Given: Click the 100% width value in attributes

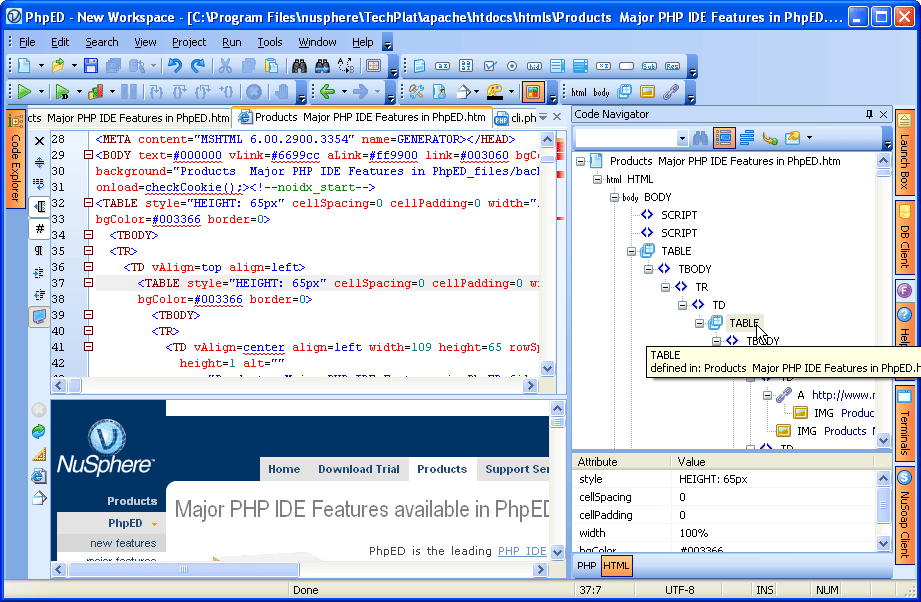Looking at the screenshot, I should click(x=694, y=533).
